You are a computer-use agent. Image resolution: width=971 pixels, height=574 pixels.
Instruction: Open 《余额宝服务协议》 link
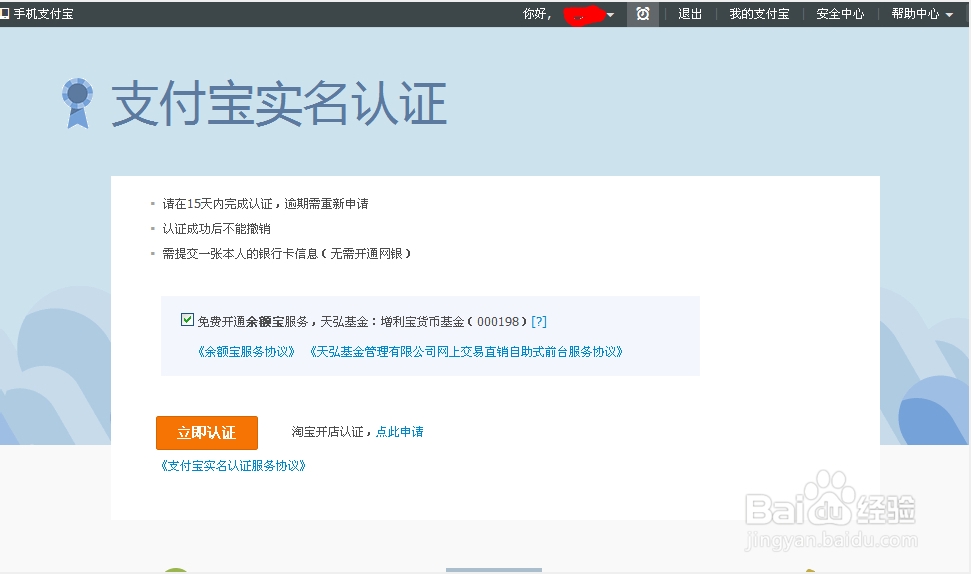click(x=246, y=352)
